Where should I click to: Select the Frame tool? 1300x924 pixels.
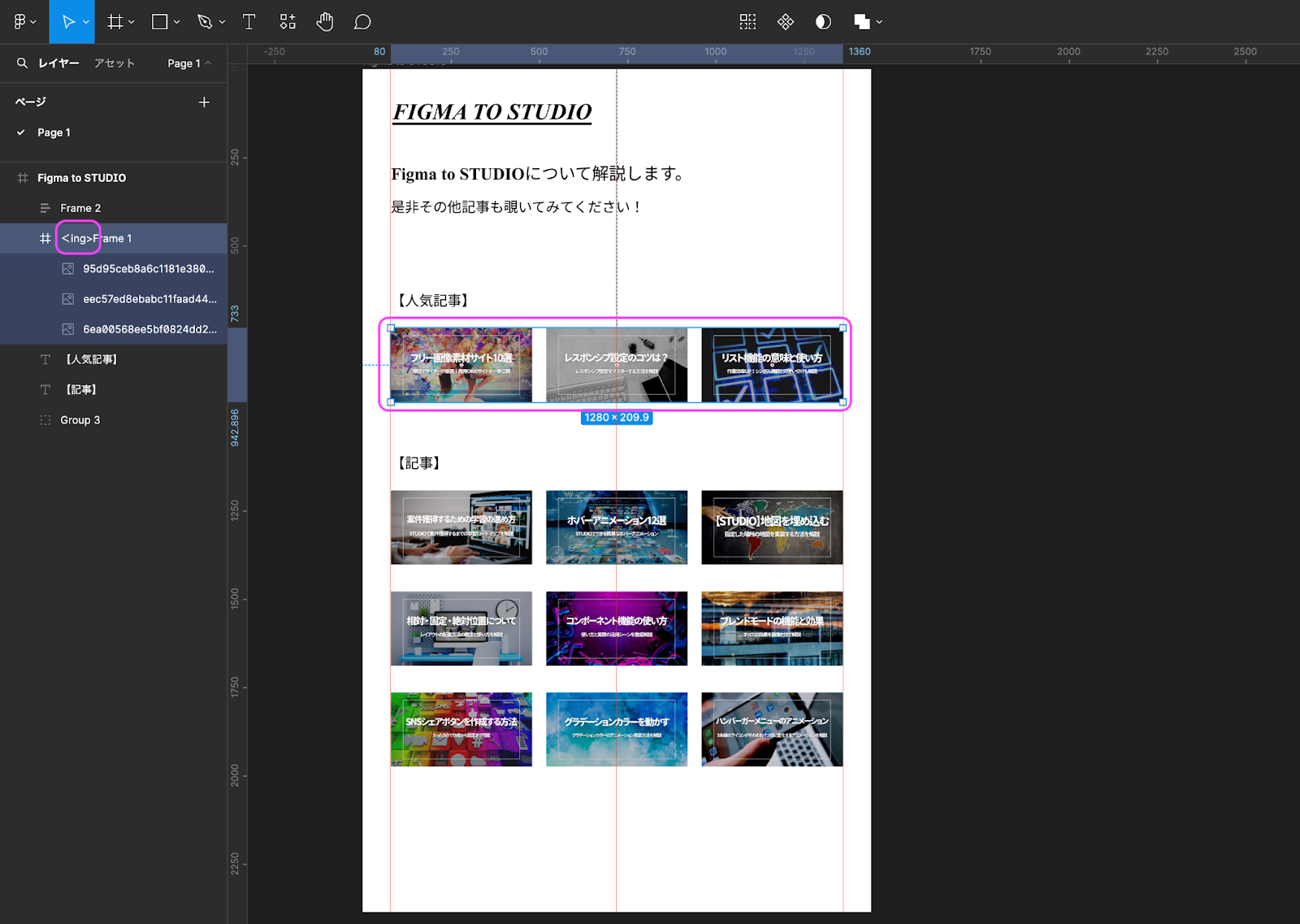tap(115, 22)
